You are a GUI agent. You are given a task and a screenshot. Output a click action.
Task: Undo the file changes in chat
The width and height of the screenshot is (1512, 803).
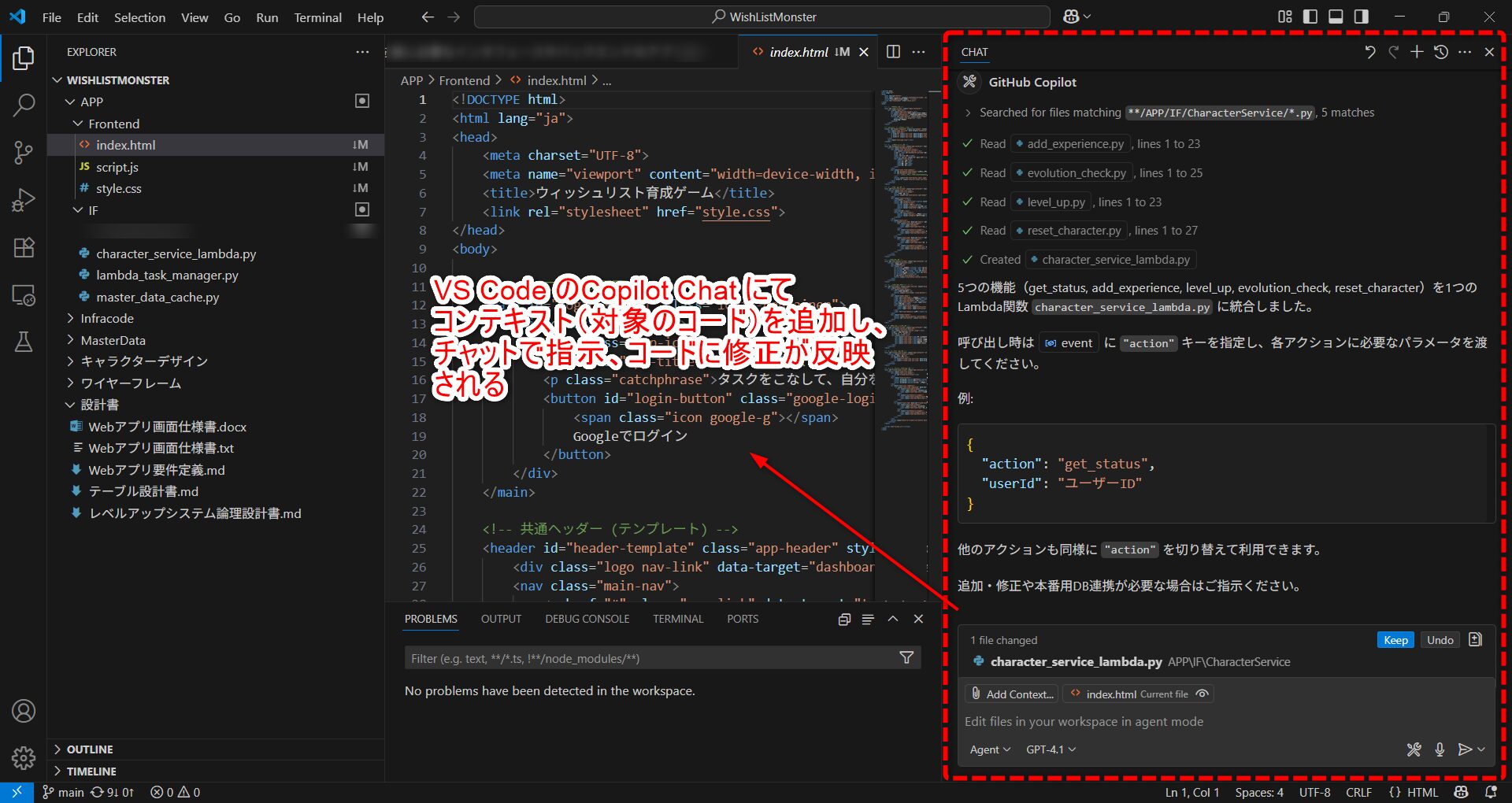[1440, 640]
